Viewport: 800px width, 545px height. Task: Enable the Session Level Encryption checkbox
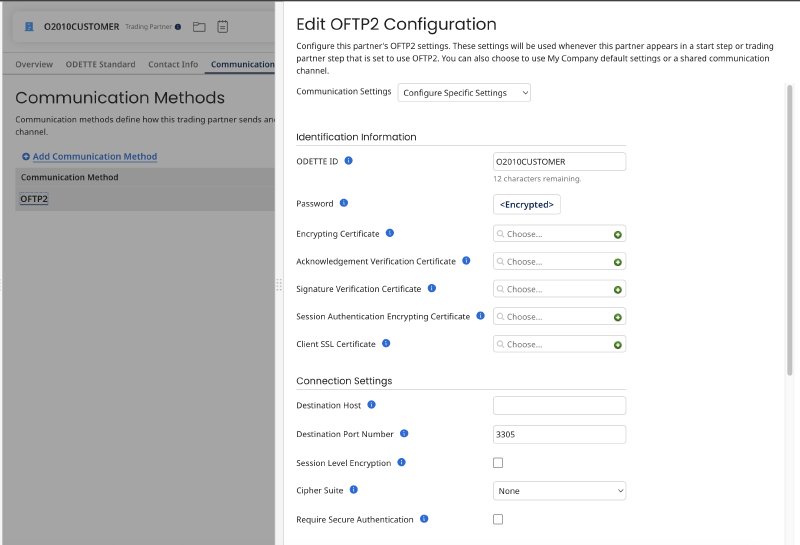(x=498, y=463)
